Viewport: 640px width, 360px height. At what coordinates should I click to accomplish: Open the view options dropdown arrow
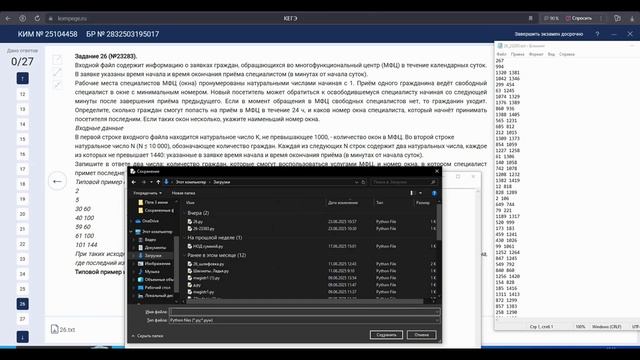[420, 193]
